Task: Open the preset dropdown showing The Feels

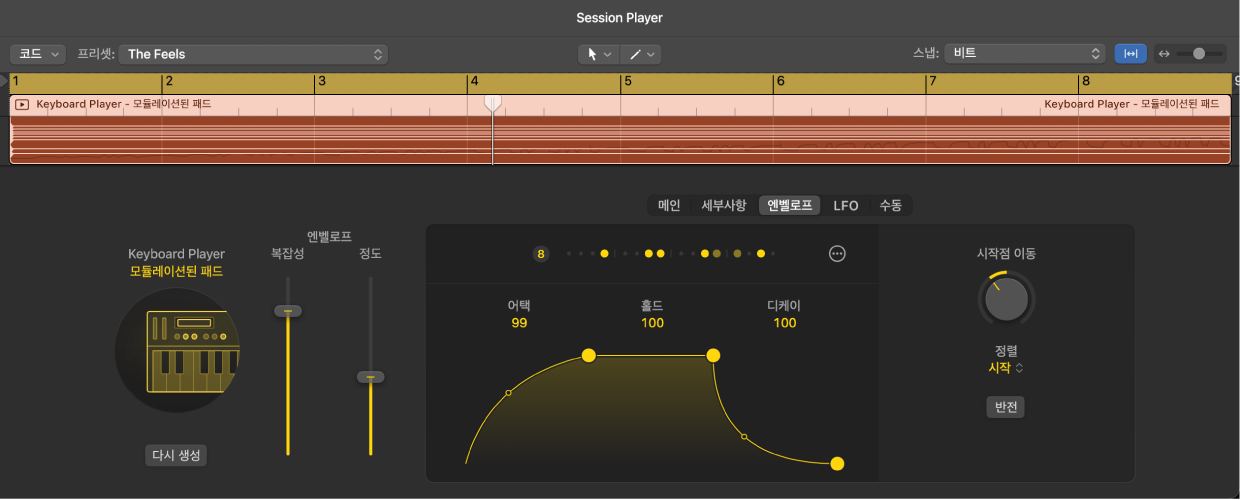Action: point(253,54)
